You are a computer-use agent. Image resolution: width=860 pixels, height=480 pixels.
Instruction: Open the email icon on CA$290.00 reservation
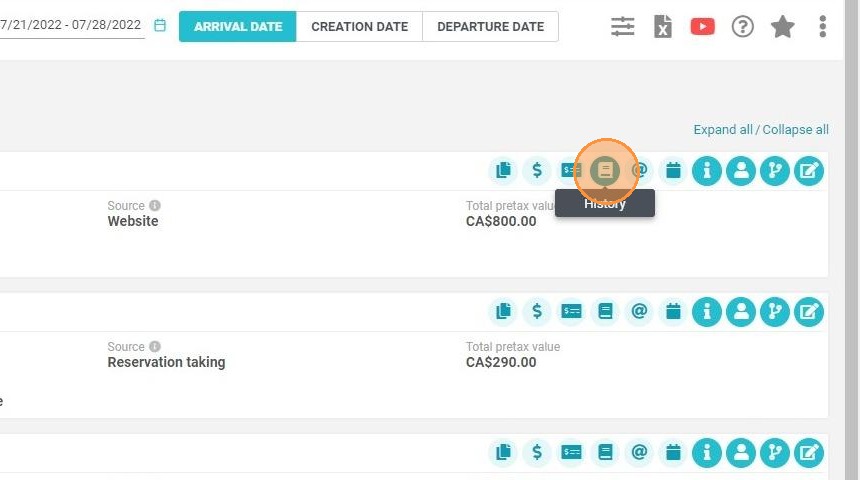639,312
